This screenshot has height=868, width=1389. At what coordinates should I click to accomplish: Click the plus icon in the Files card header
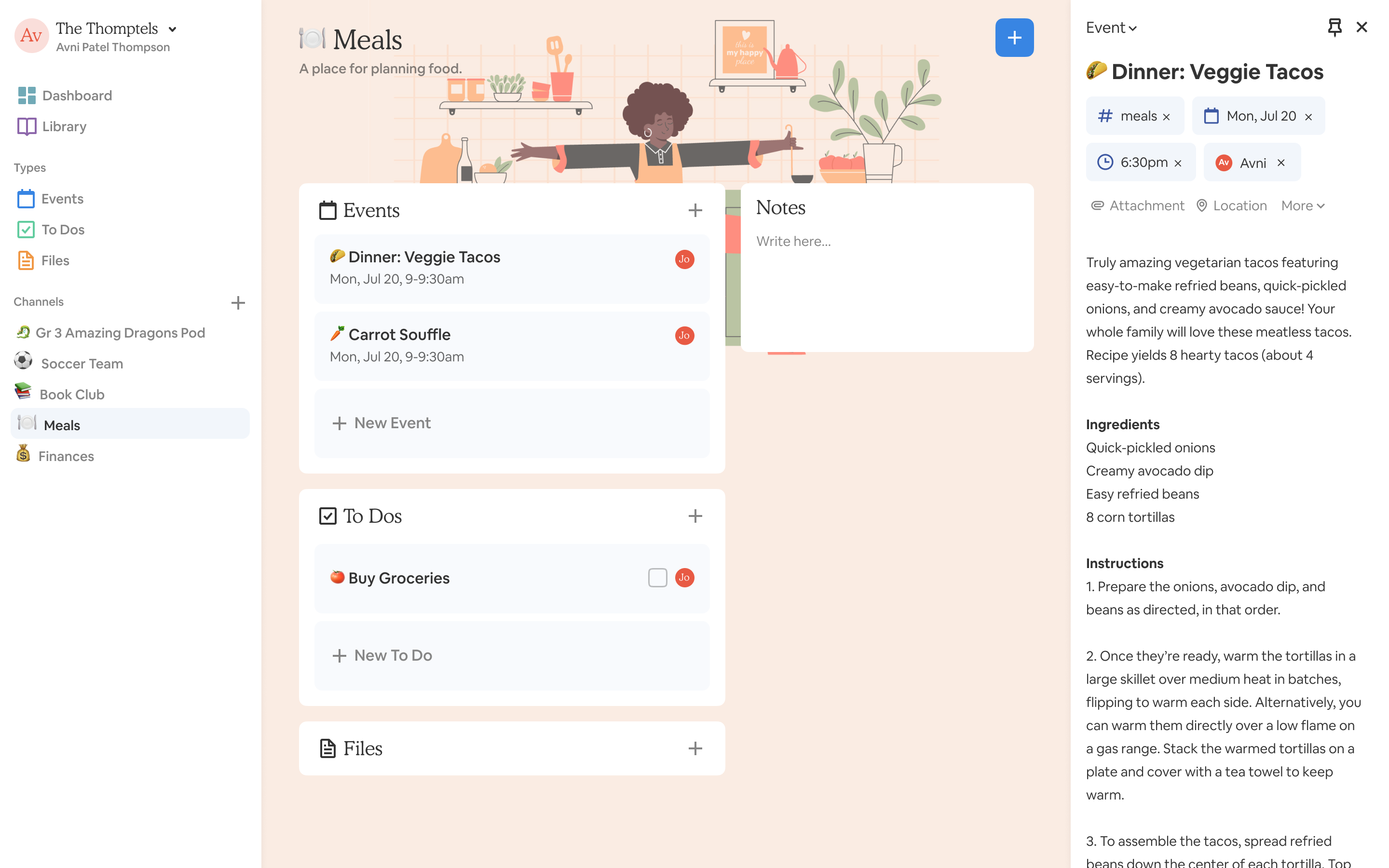(695, 748)
